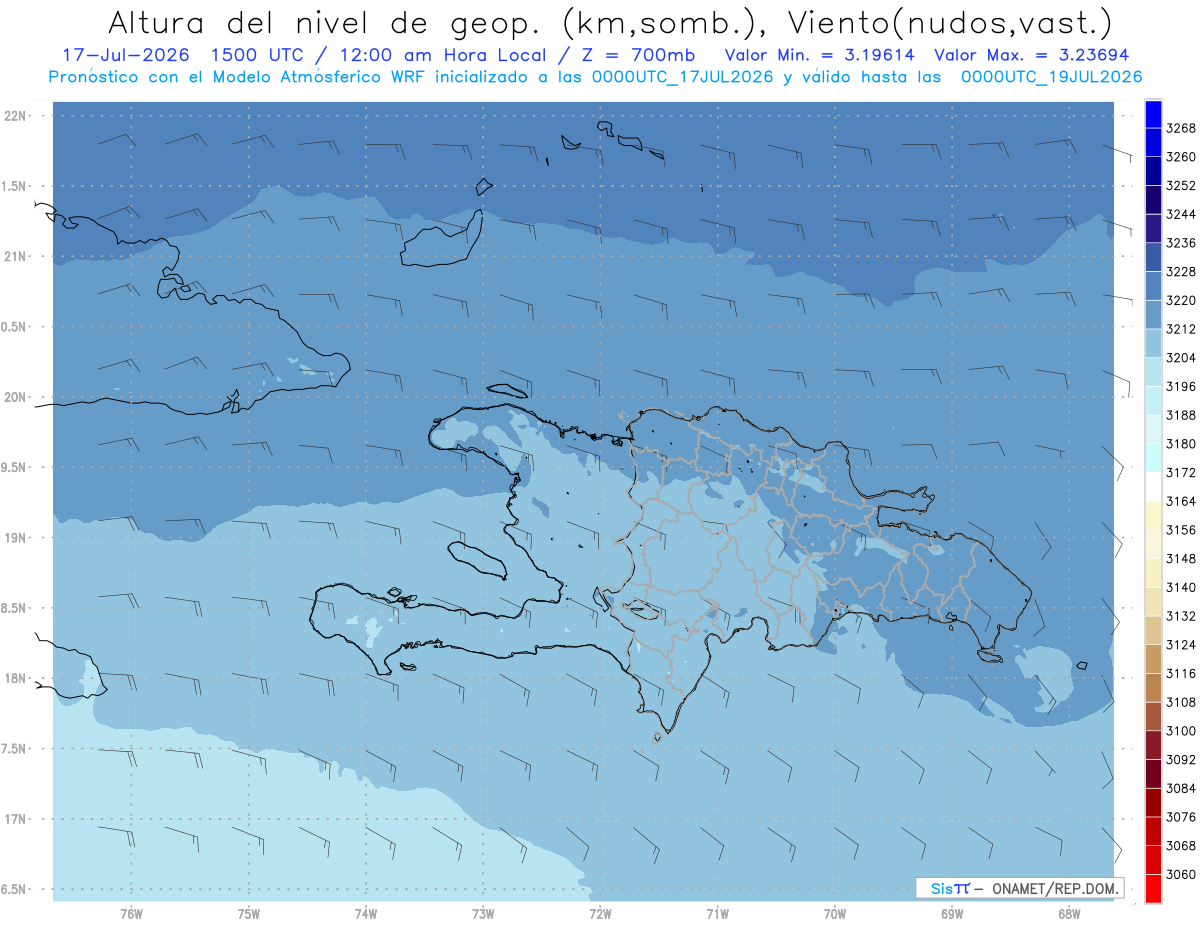Click the red swatch below 3060
This screenshot has width=1200, height=927.
[1153, 888]
